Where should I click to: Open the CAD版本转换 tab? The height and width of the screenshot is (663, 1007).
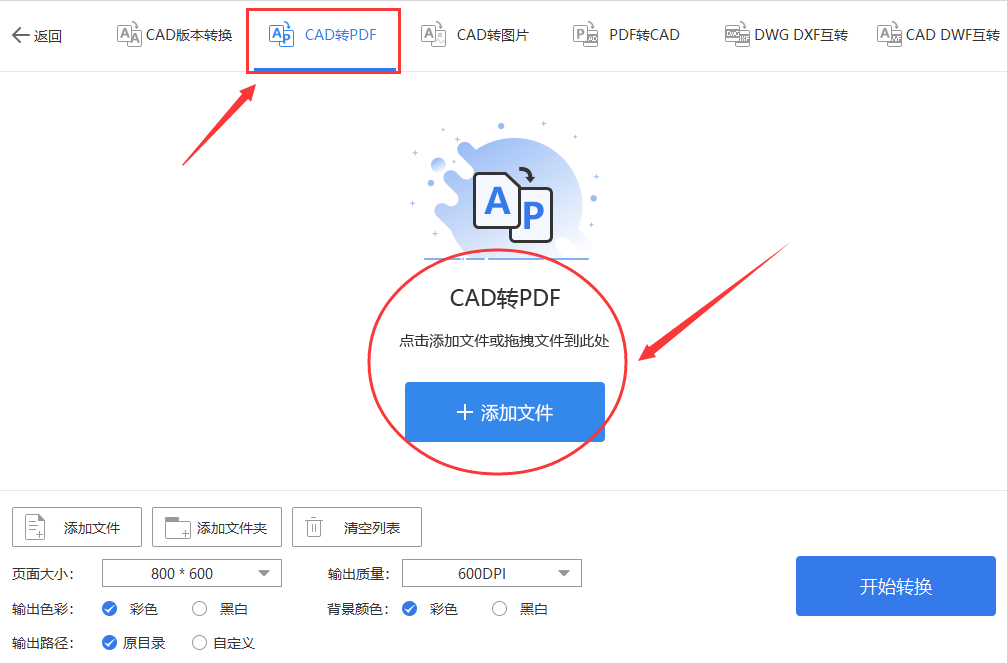click(174, 35)
